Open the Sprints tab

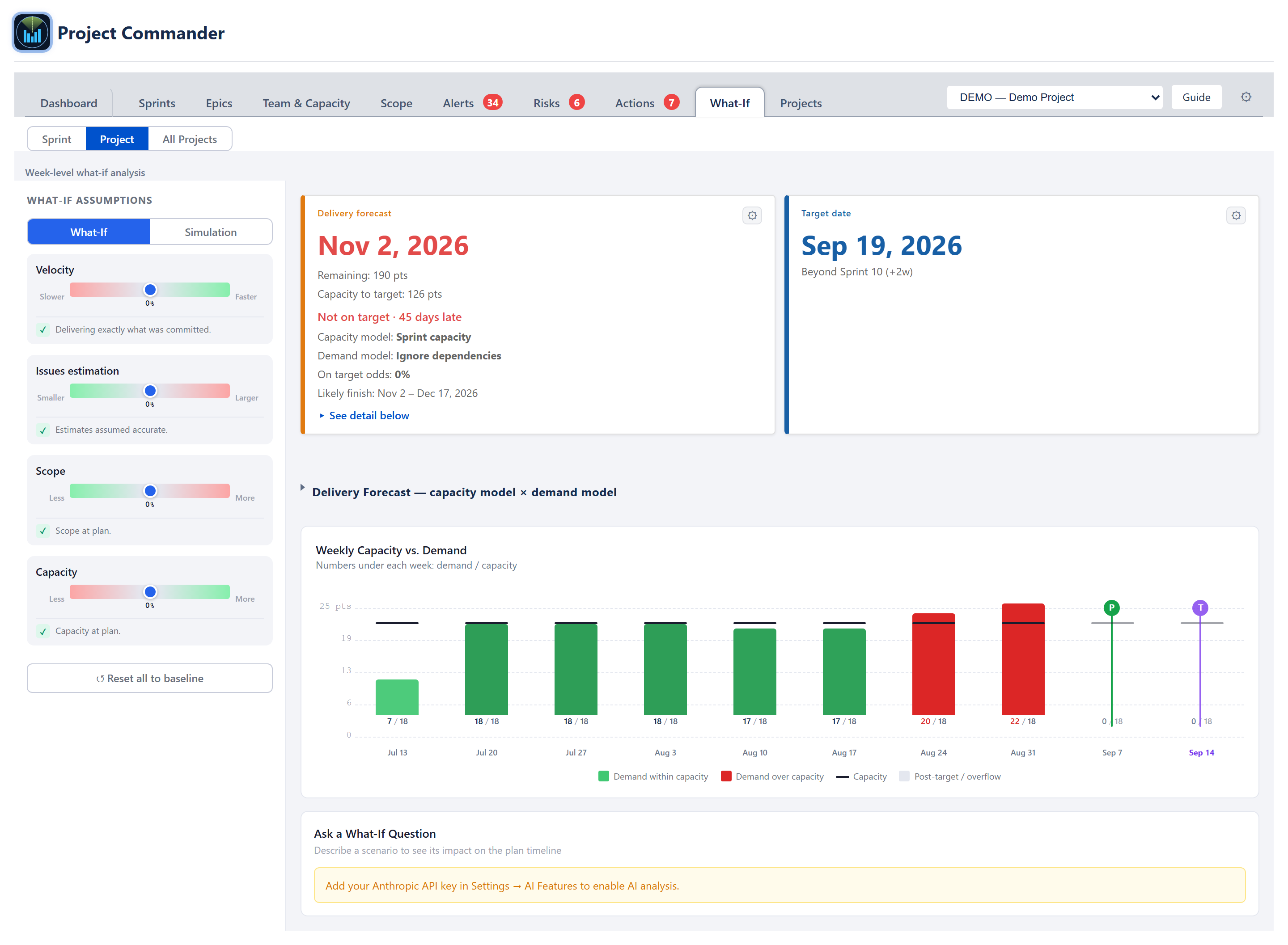click(157, 103)
